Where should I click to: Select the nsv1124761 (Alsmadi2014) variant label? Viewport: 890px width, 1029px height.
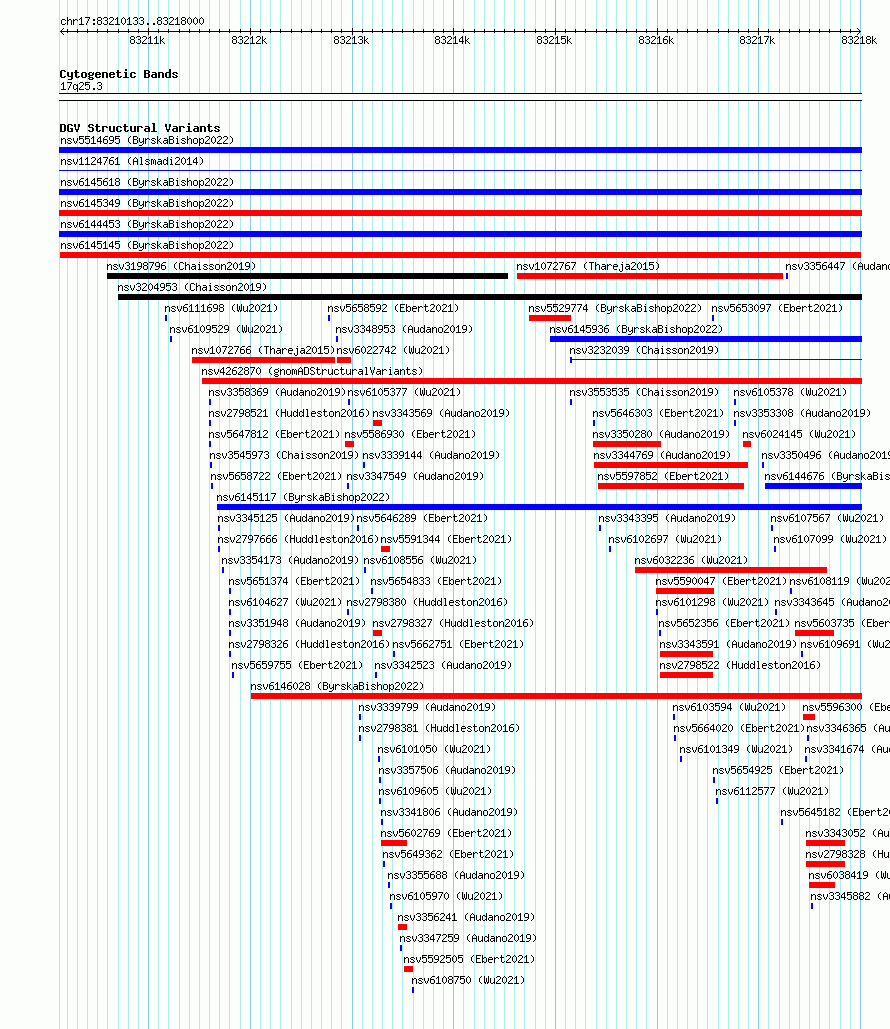[x=132, y=161]
